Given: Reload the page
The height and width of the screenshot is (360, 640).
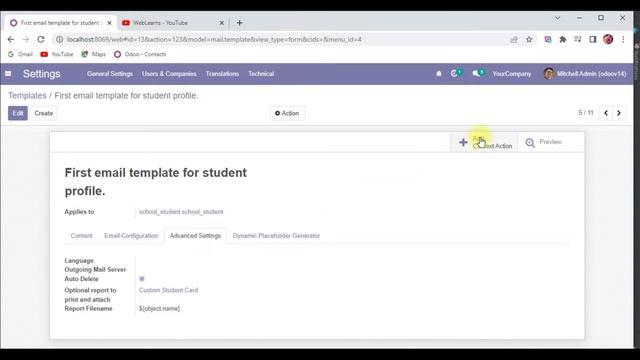Looking at the screenshot, I should click(x=41, y=40).
